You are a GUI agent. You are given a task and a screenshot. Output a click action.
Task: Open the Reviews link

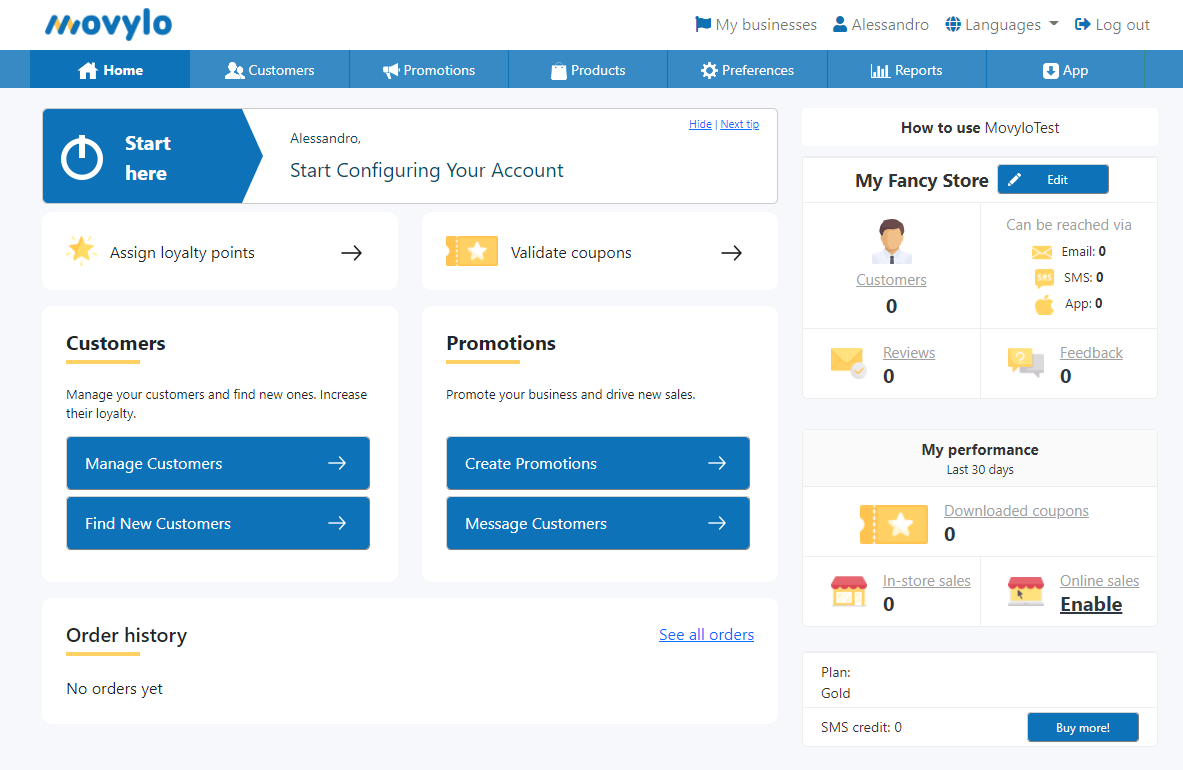click(909, 353)
